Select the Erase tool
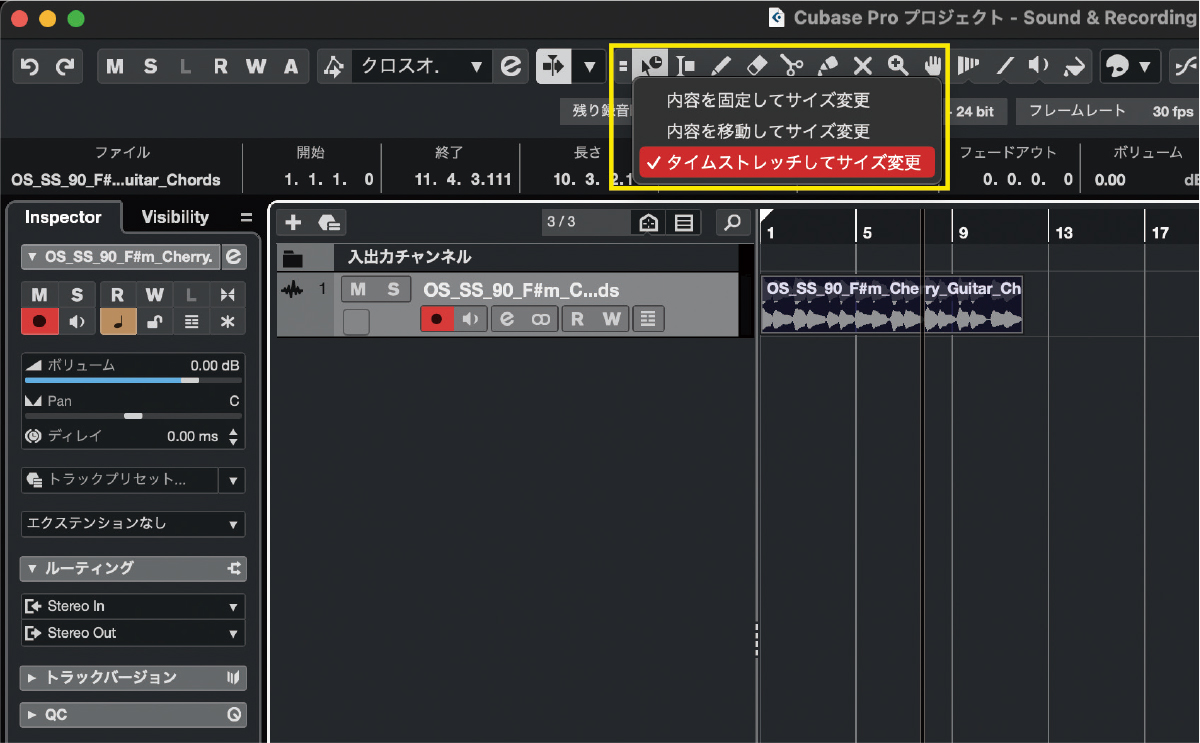1200x743 pixels. 757,66
